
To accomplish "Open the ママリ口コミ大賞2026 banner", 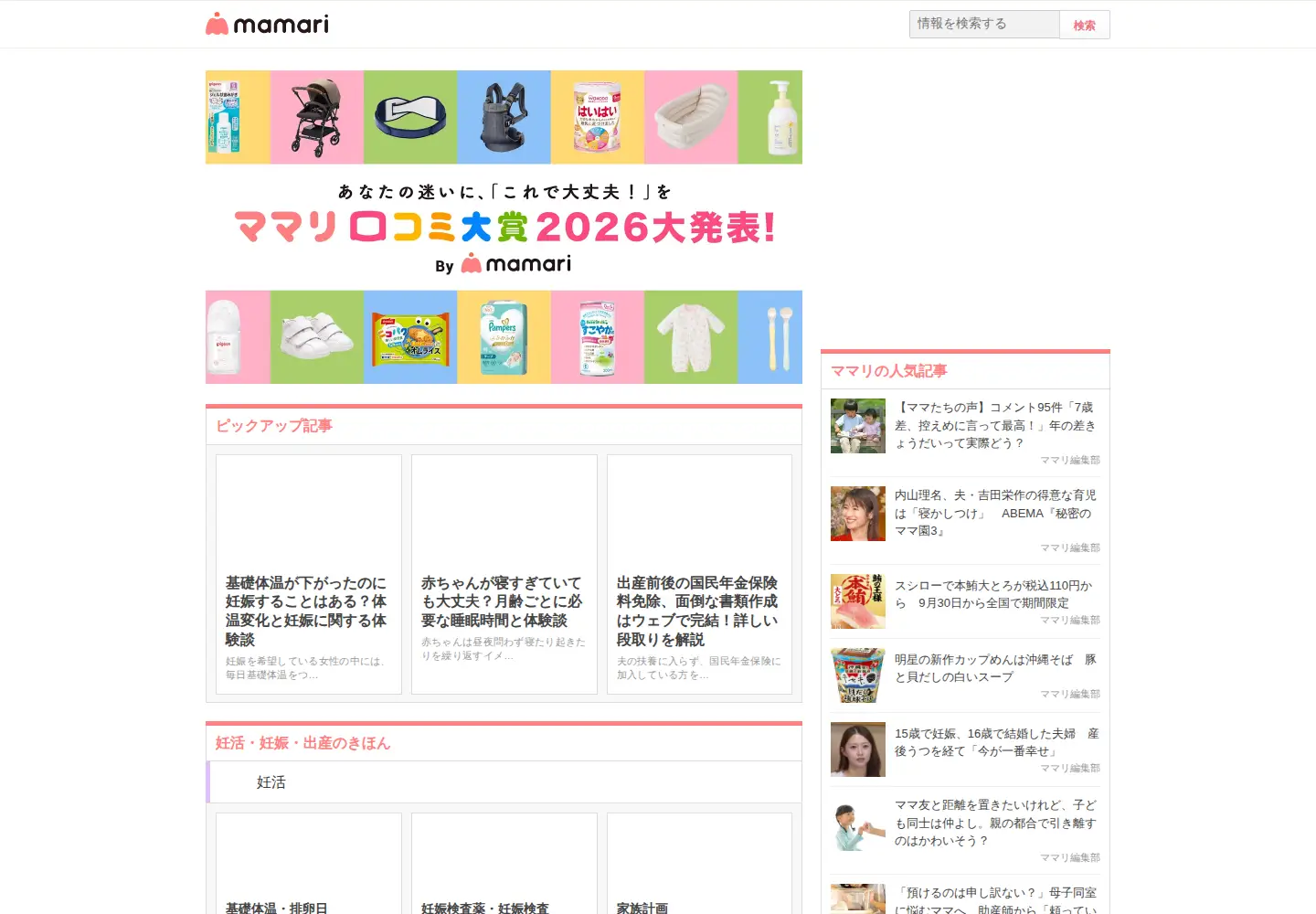I will (504, 227).
